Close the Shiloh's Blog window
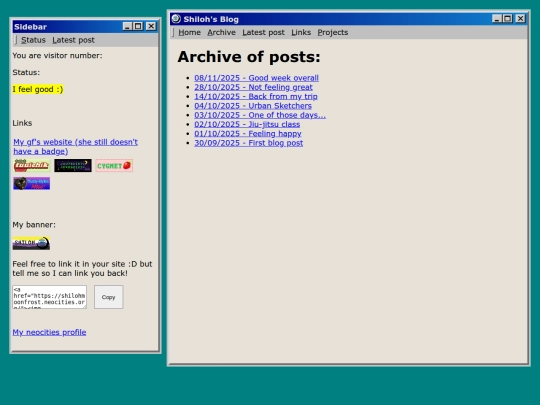Viewport: 540px width, 405px height. (520, 19)
